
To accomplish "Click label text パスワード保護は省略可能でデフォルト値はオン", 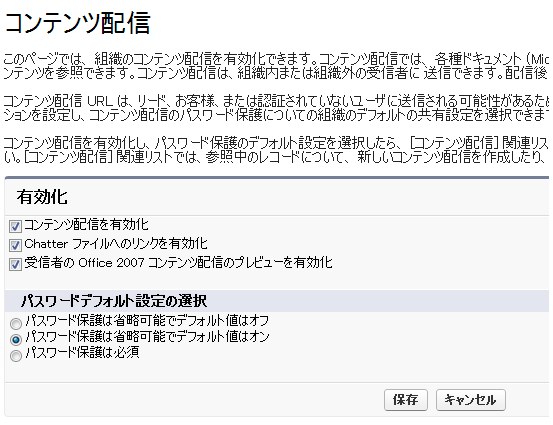I will 147,337.
